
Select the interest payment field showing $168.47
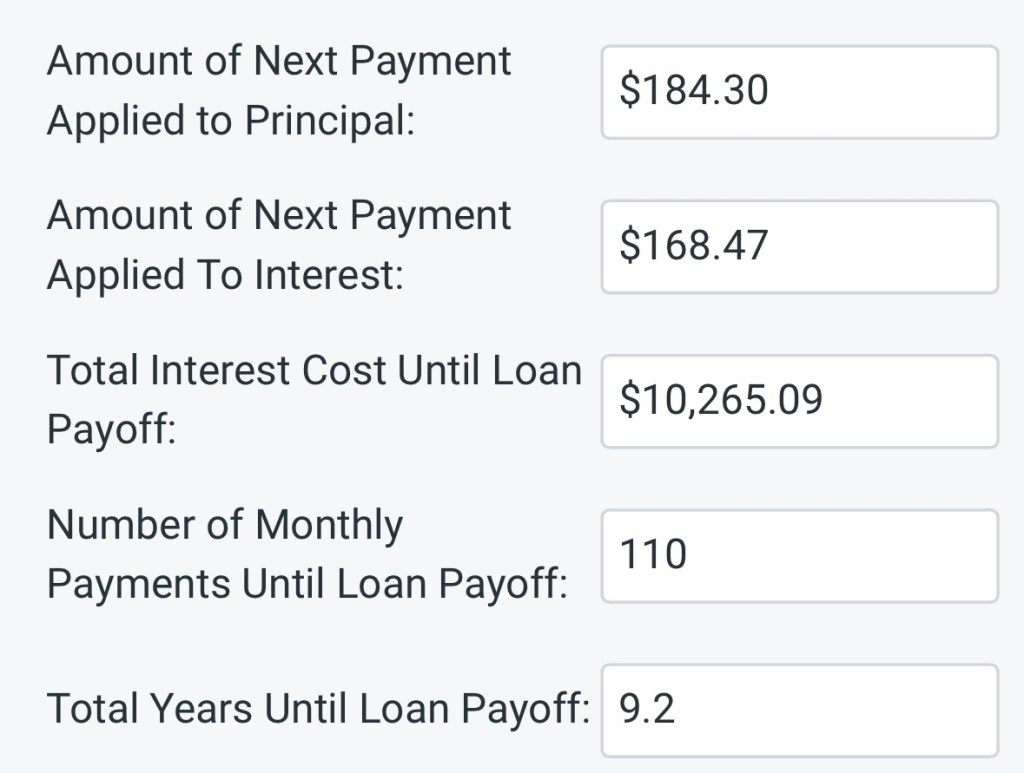[x=799, y=247]
